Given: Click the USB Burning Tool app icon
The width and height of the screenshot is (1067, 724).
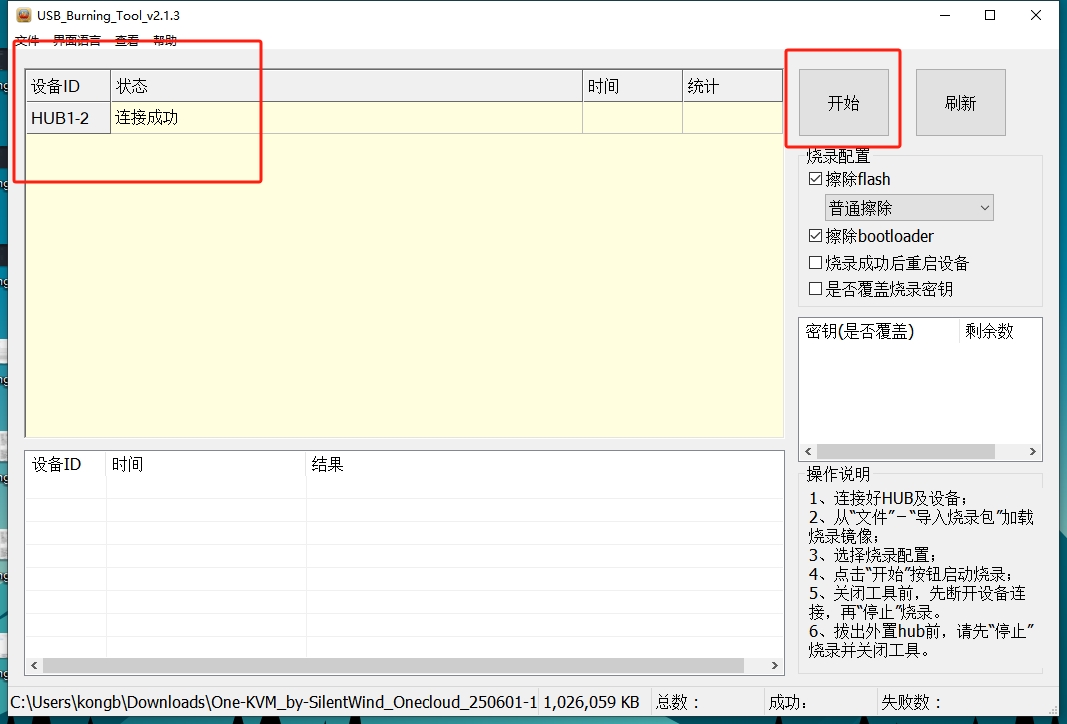Looking at the screenshot, I should [24, 14].
